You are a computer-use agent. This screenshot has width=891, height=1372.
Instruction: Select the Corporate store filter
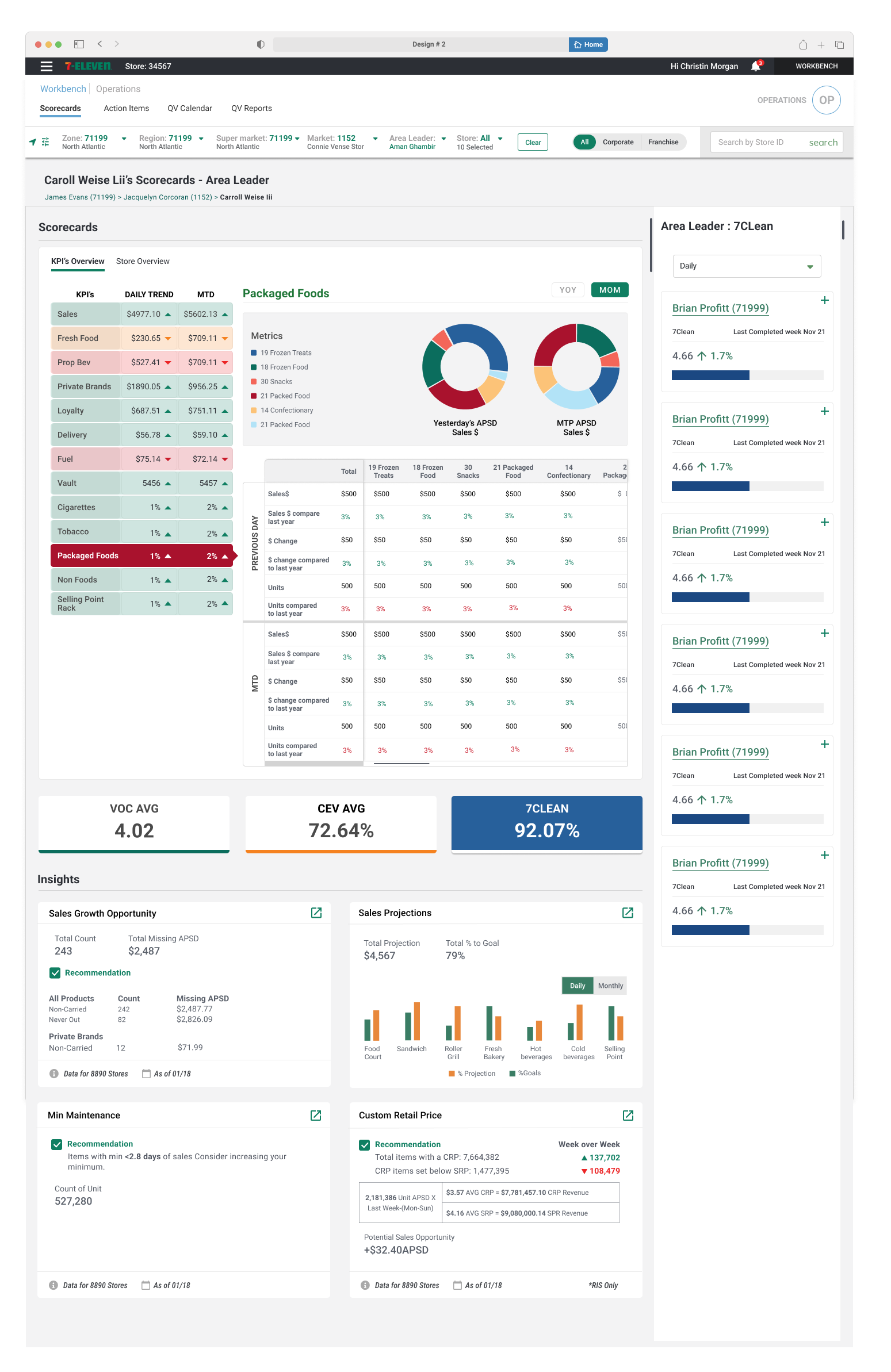click(618, 142)
